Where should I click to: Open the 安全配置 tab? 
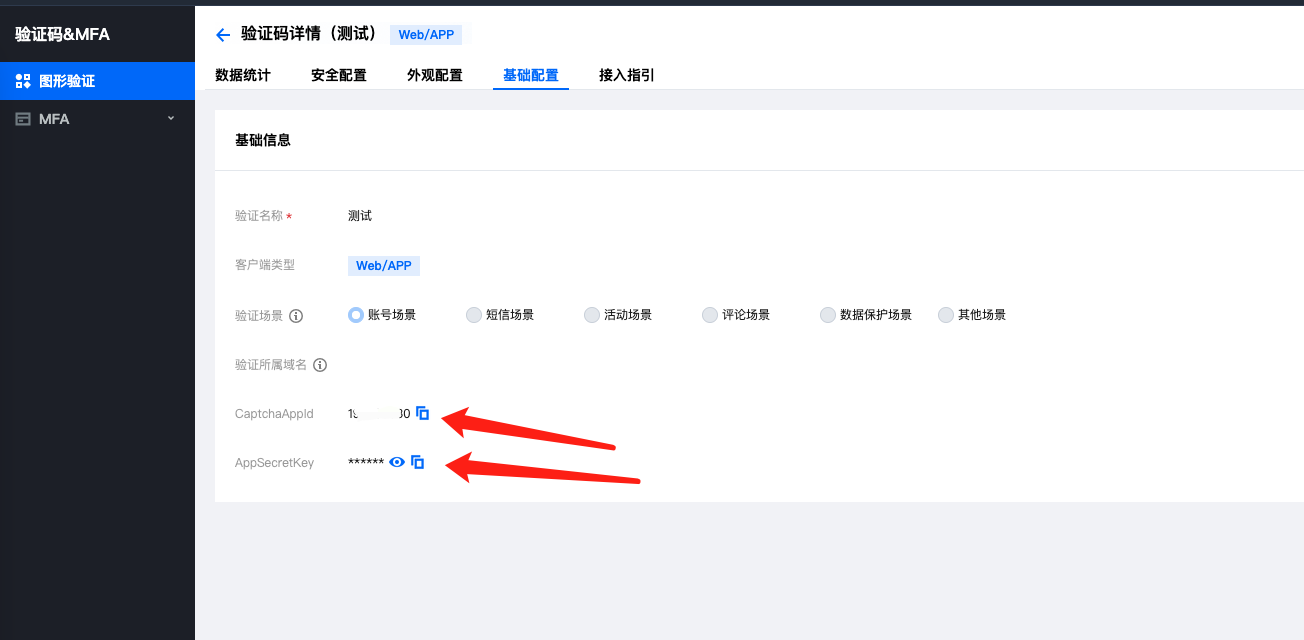pos(339,75)
